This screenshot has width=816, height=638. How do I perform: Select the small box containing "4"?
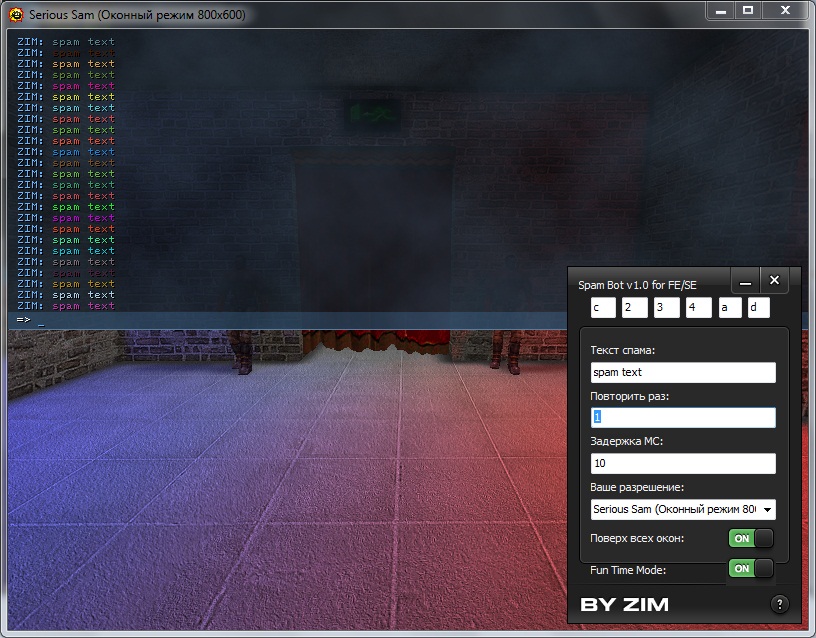click(x=699, y=308)
